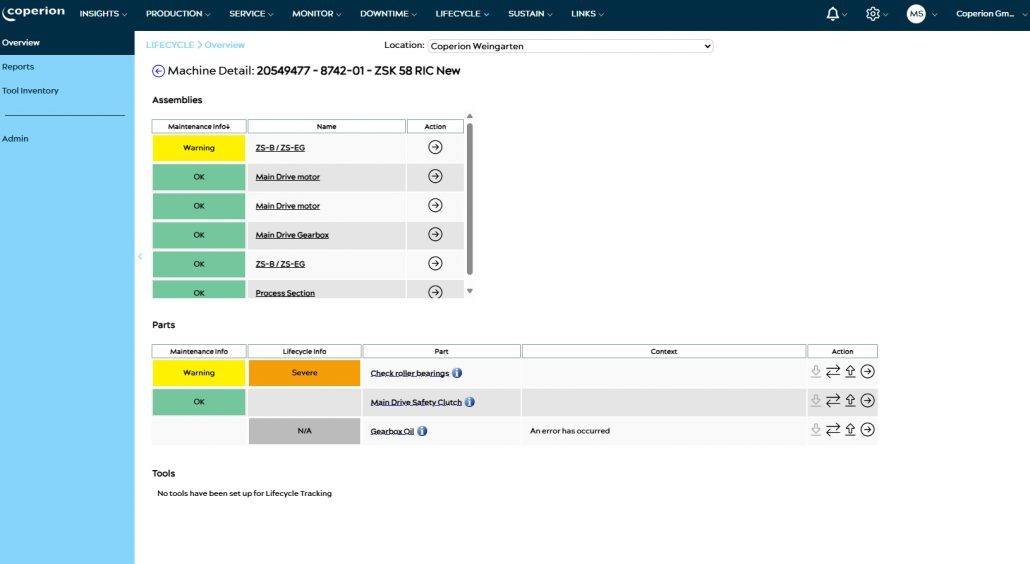Viewport: 1030px width, 564px height.
Task: Click the orange Severe lifecycle cell
Action: [304, 373]
